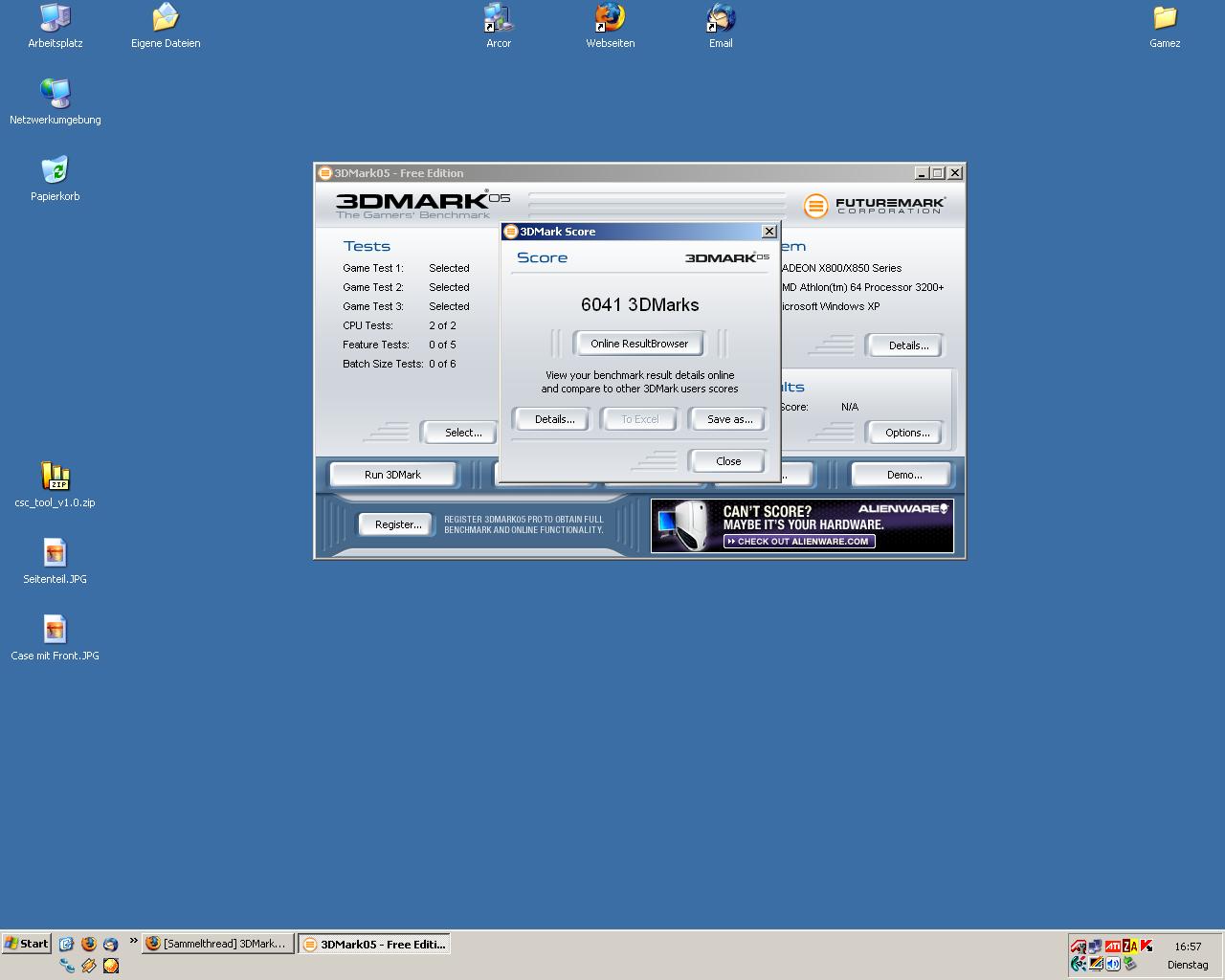
Task: Open the Start menu
Action: coord(27,944)
